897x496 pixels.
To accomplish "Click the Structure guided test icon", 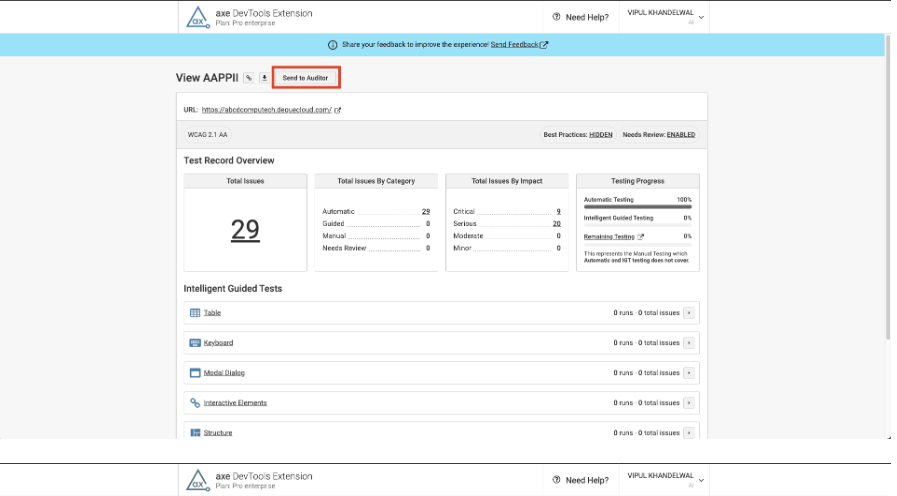I will 195,432.
